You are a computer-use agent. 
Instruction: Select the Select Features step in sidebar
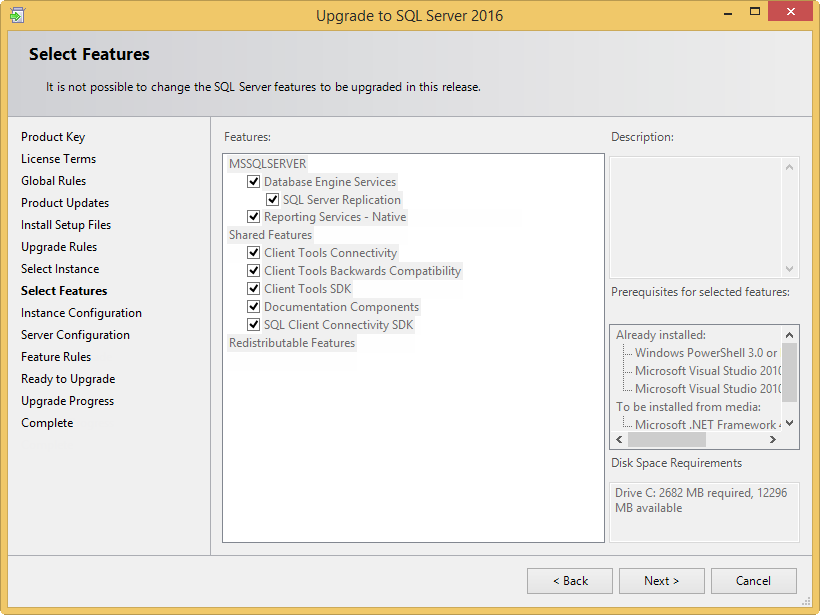click(x=64, y=291)
